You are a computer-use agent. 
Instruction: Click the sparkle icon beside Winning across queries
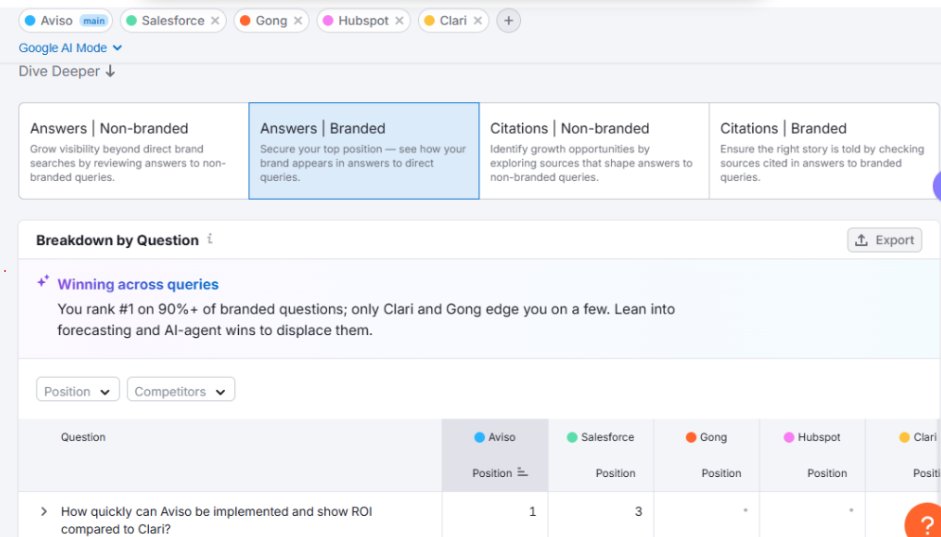[43, 281]
